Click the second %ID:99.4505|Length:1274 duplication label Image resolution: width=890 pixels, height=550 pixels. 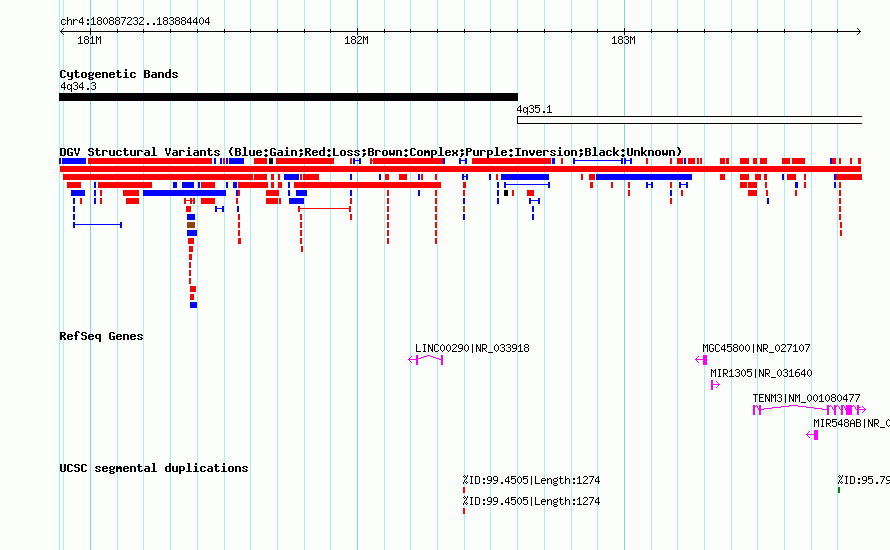click(531, 501)
